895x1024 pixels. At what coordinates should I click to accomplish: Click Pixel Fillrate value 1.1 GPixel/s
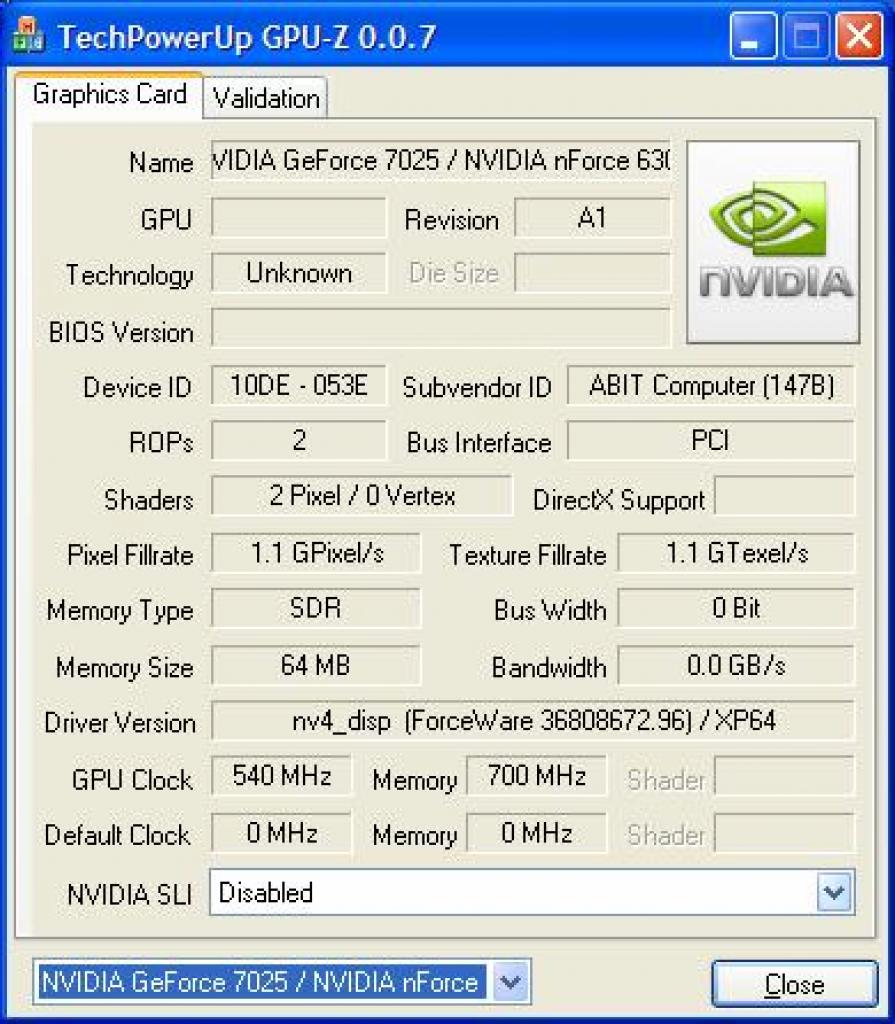316,553
